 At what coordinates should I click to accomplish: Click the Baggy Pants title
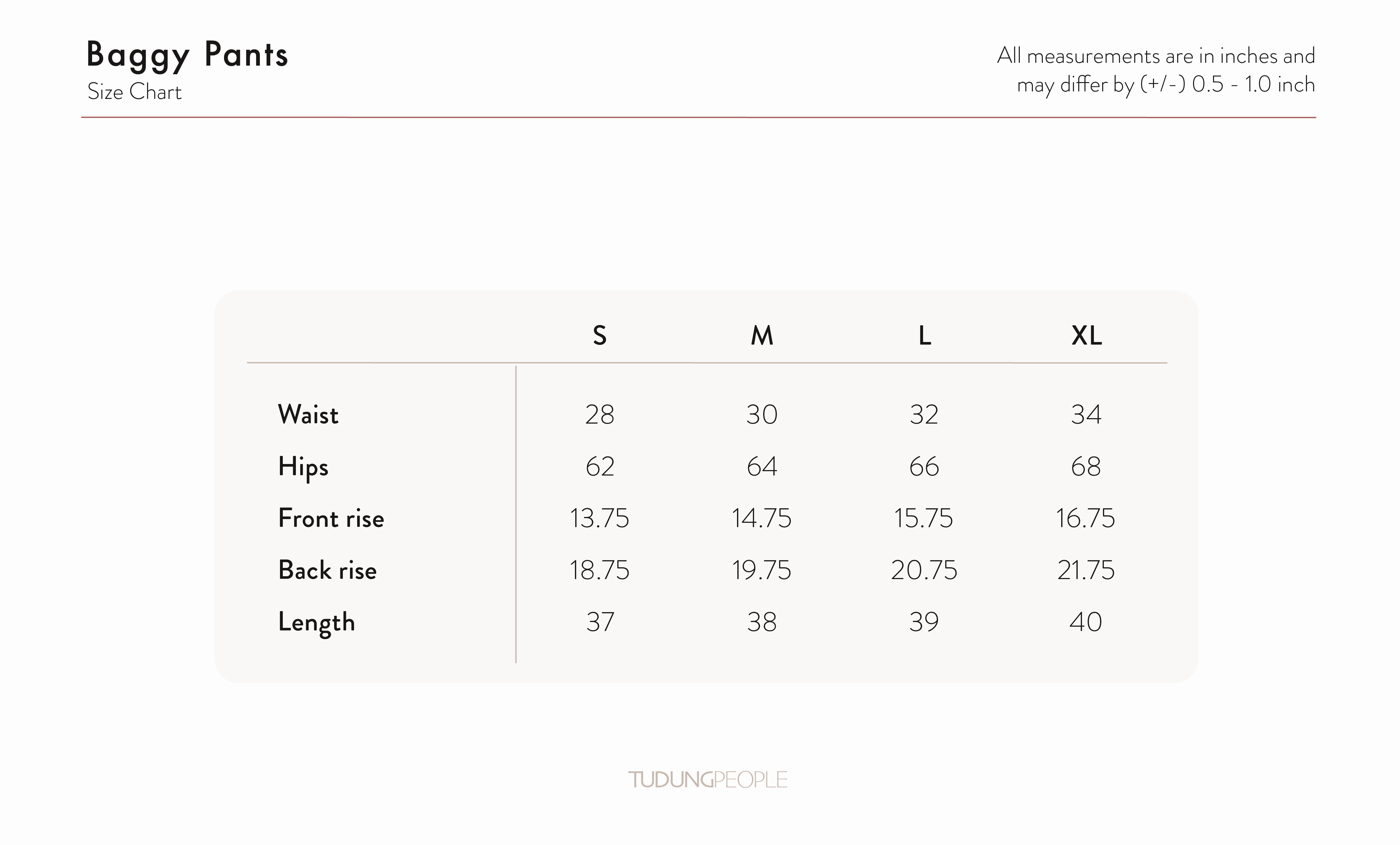tap(187, 56)
